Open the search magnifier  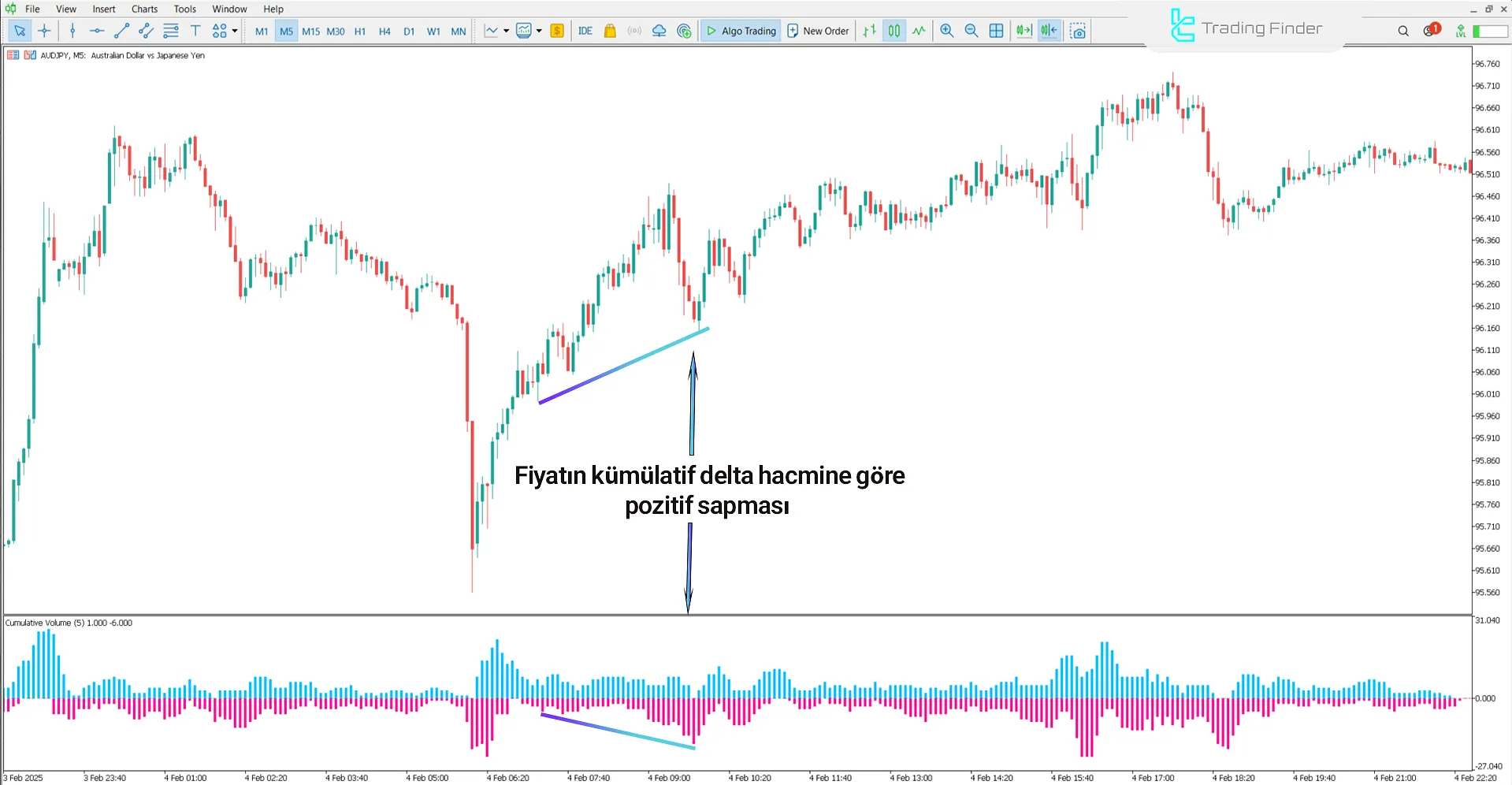[1403, 31]
